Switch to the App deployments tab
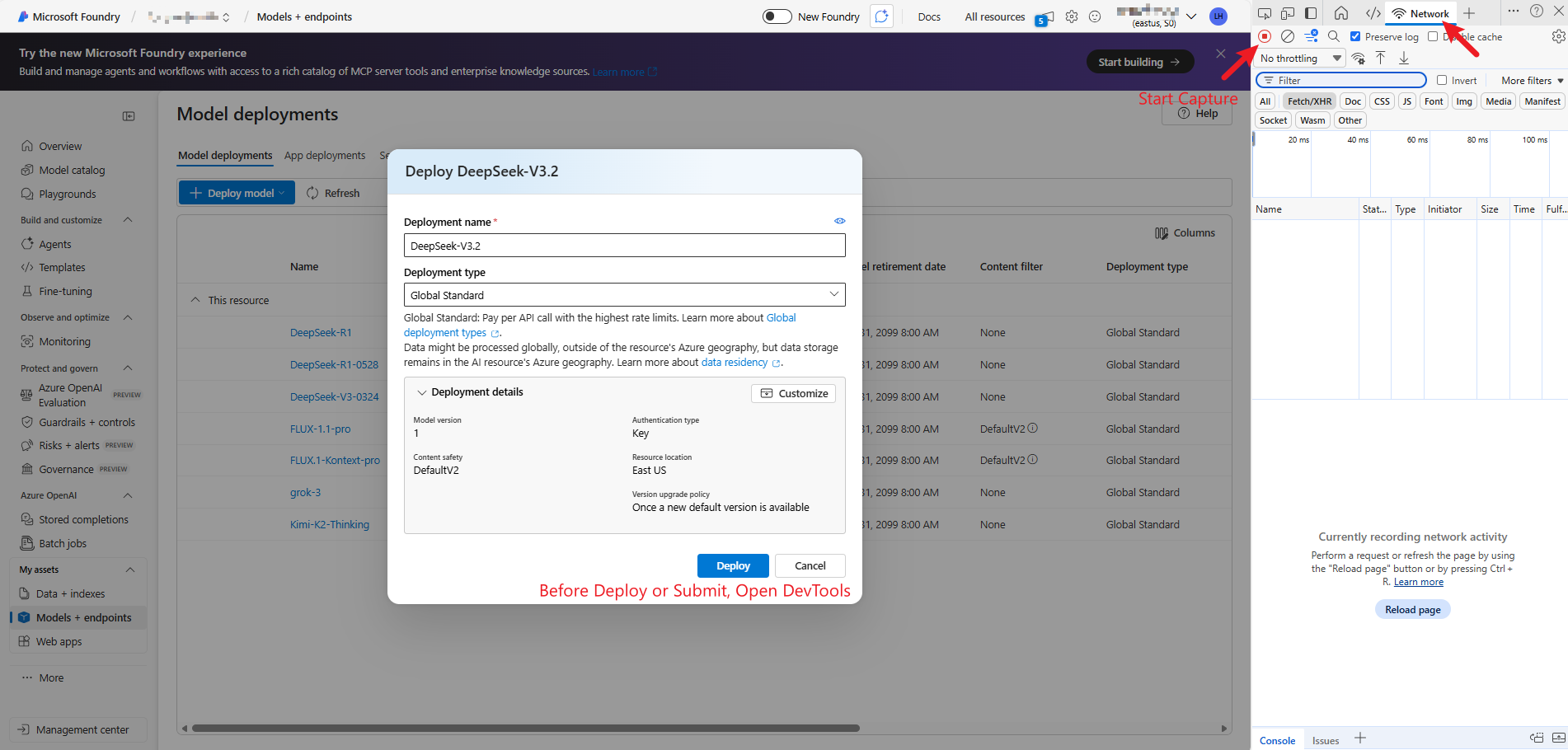Viewport: 1568px width, 750px height. [325, 155]
